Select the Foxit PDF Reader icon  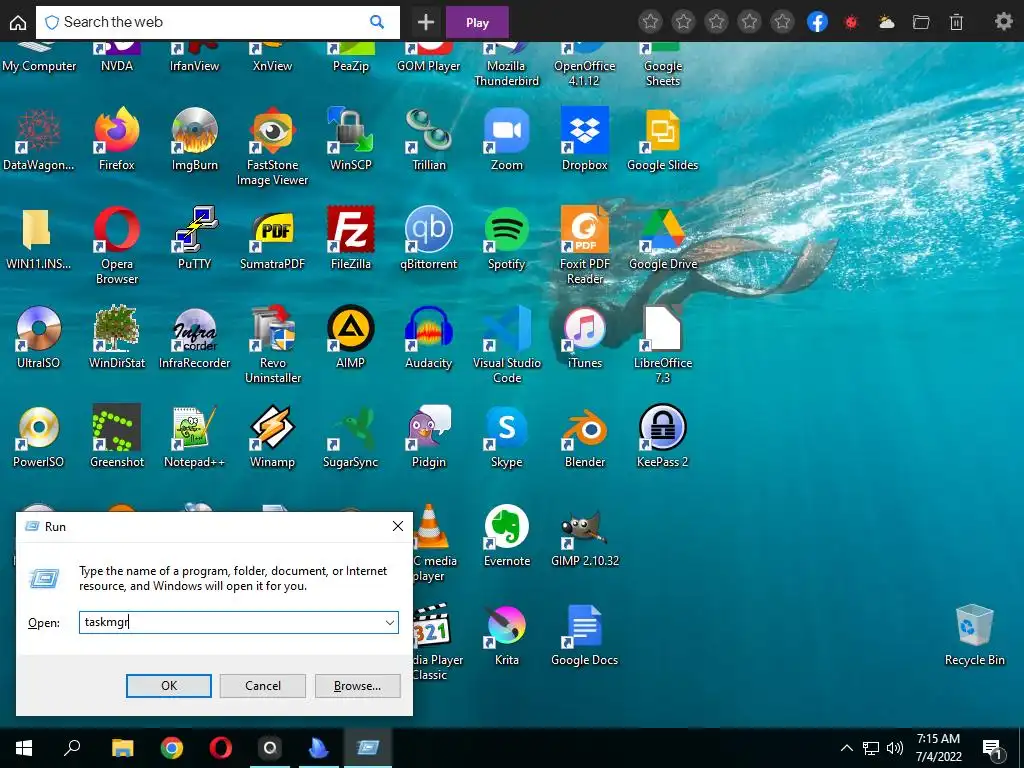[x=584, y=246]
